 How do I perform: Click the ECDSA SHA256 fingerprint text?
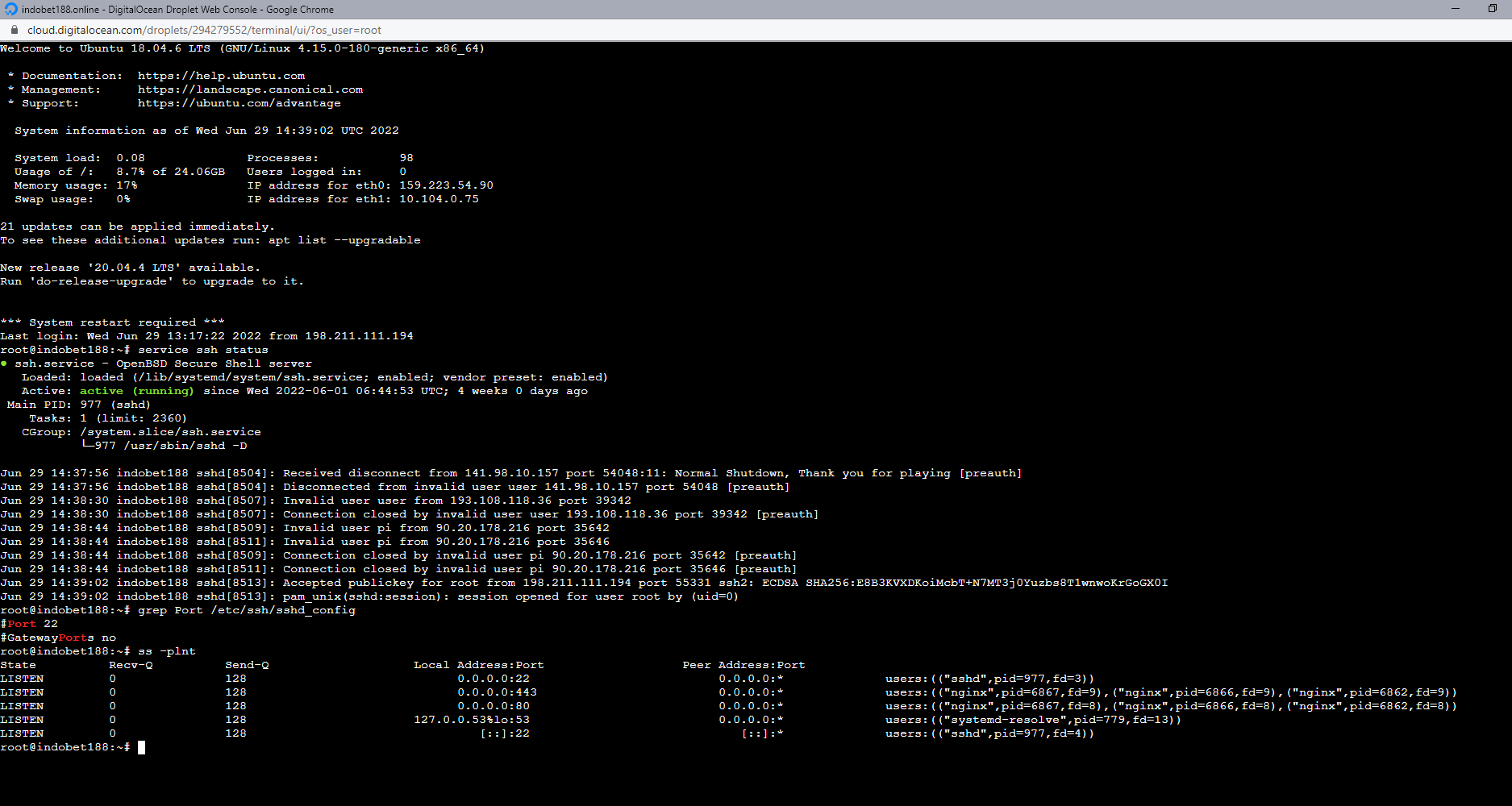(964, 583)
